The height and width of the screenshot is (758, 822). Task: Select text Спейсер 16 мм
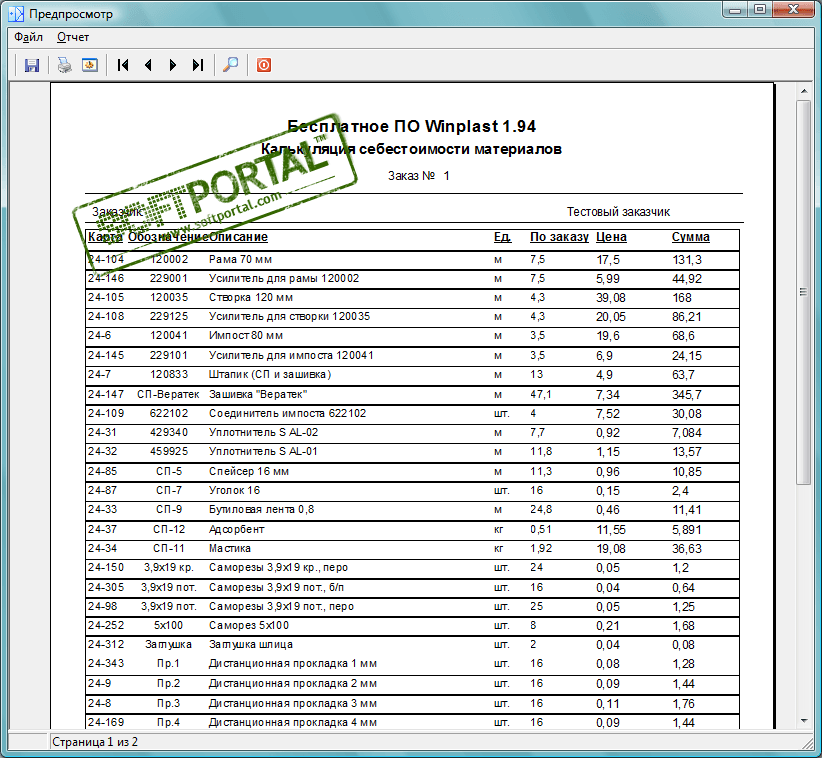coord(249,471)
